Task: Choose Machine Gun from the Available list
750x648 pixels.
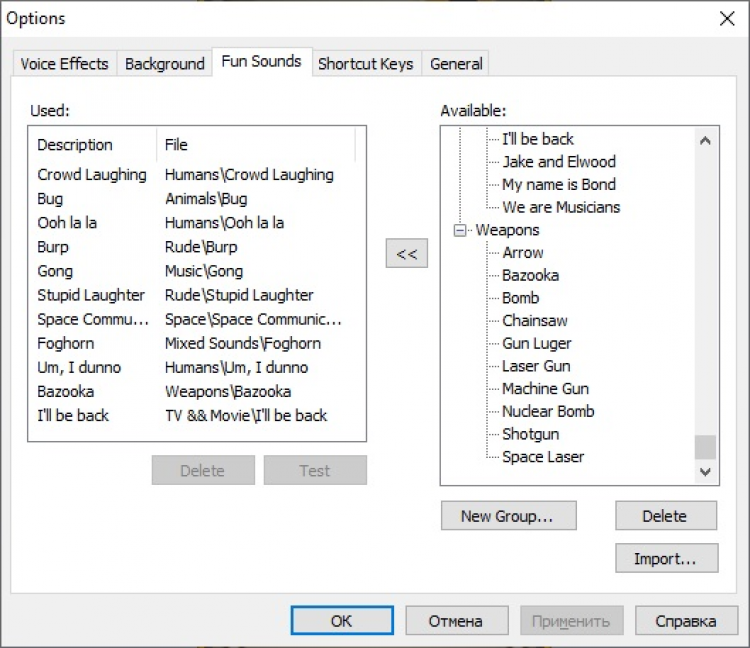Action: coord(545,389)
